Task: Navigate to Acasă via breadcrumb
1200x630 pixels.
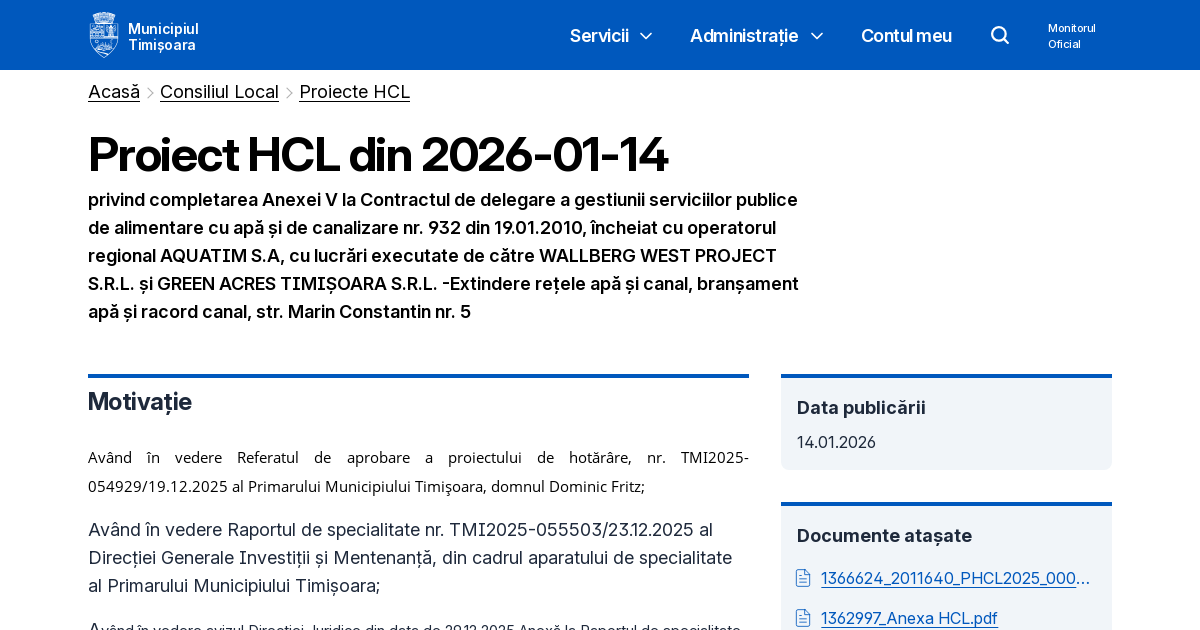Action: coord(113,91)
